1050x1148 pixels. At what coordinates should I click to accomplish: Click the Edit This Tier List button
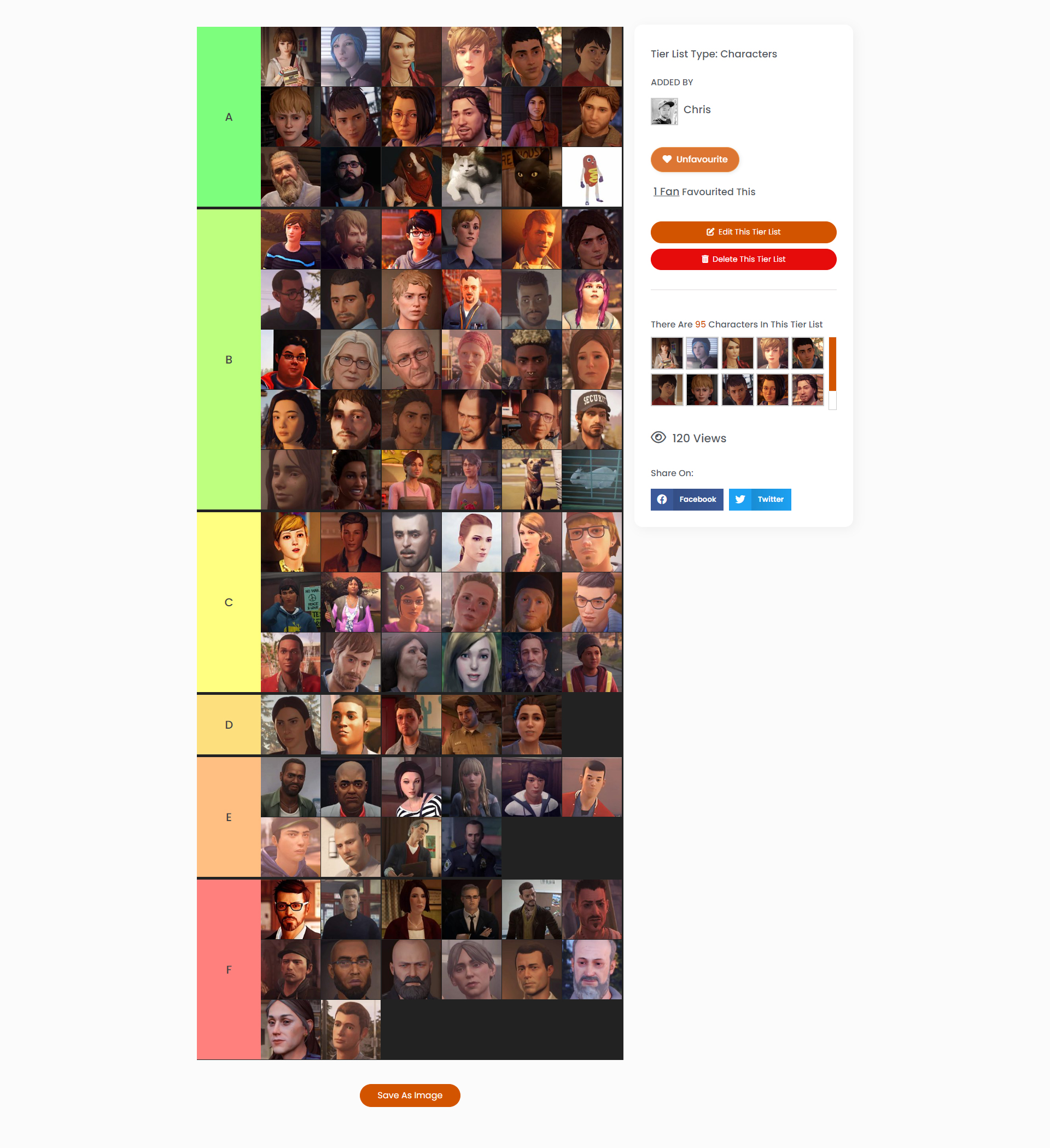coord(743,232)
